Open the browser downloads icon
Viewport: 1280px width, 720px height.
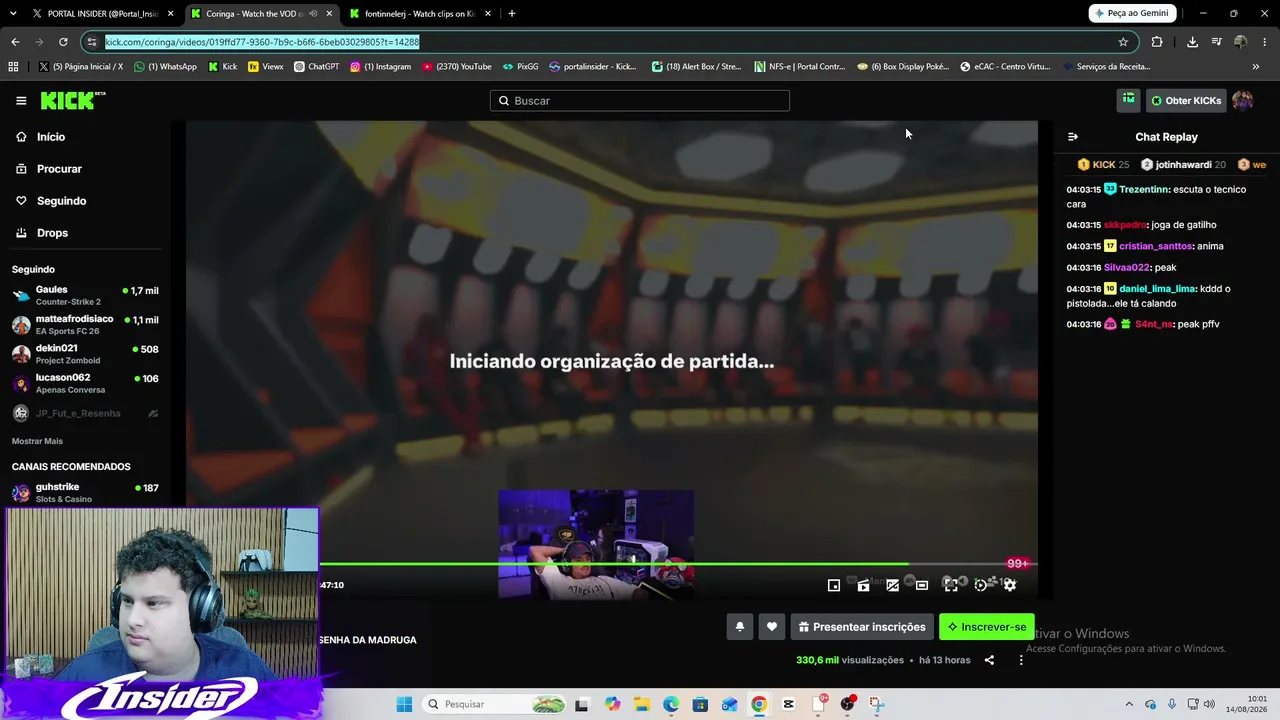click(x=1192, y=42)
